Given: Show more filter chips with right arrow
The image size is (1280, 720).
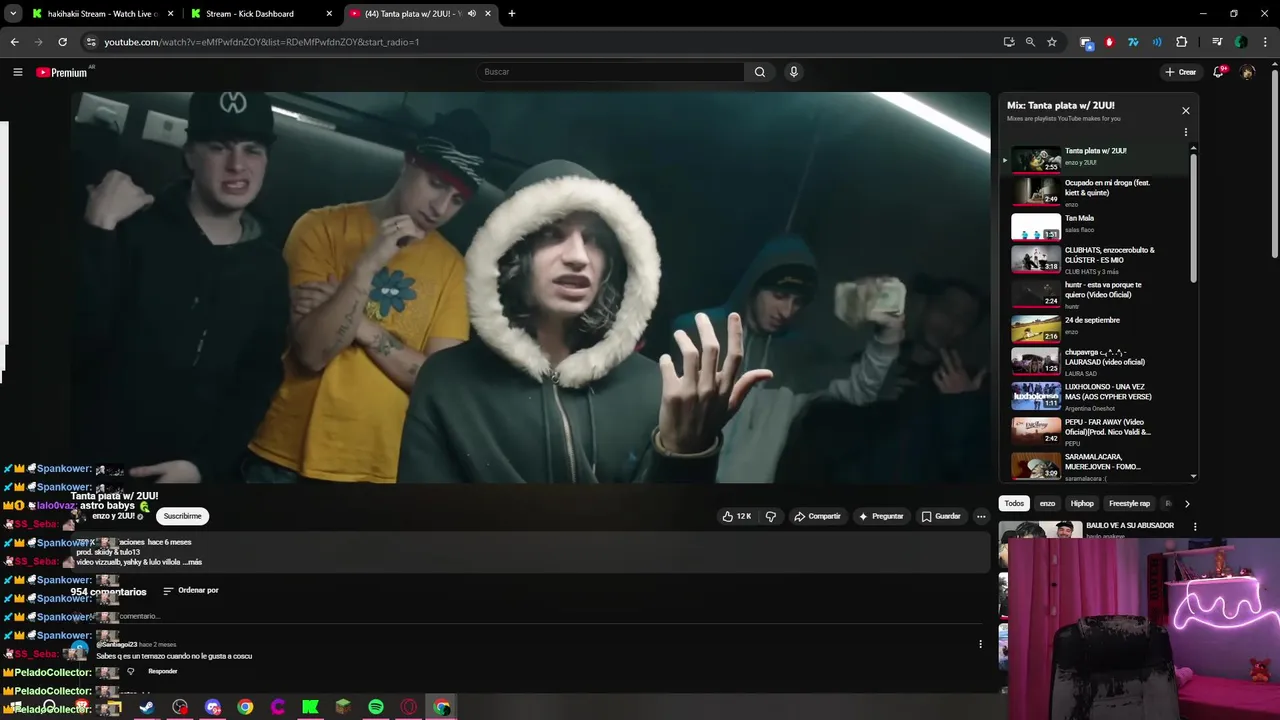Looking at the screenshot, I should [1187, 504].
